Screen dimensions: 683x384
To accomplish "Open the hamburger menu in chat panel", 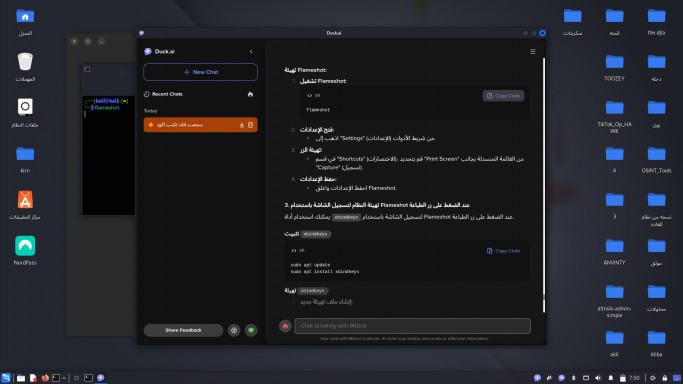I will (532, 51).
